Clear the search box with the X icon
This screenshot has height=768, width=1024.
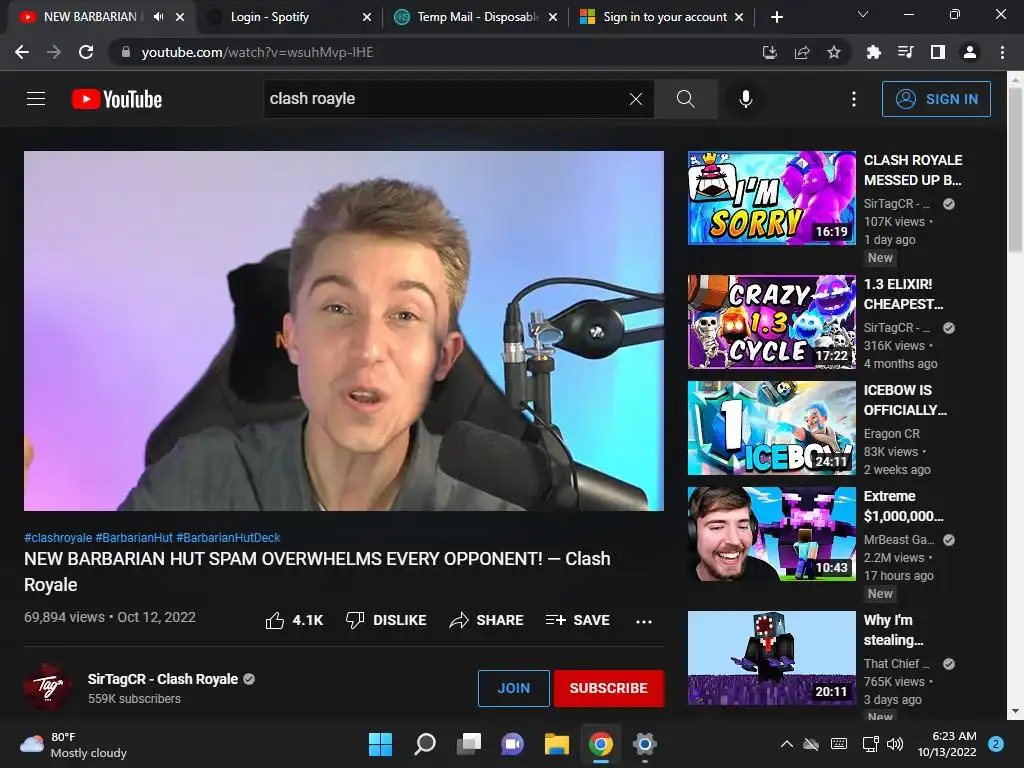635,99
